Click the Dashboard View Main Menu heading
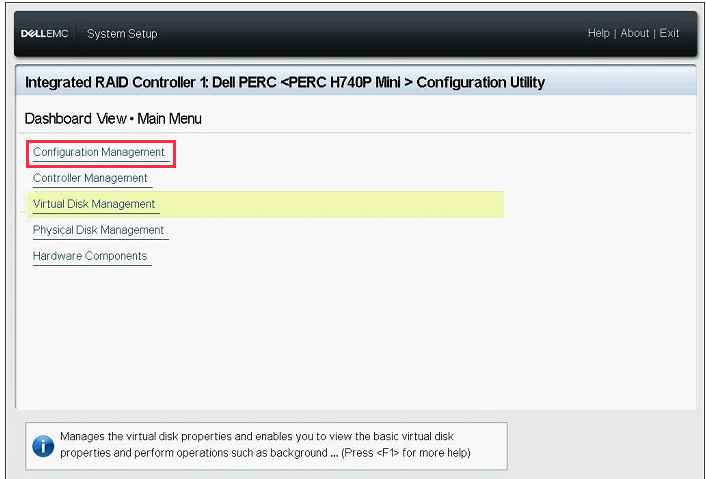The height and width of the screenshot is (479, 706). tap(113, 119)
